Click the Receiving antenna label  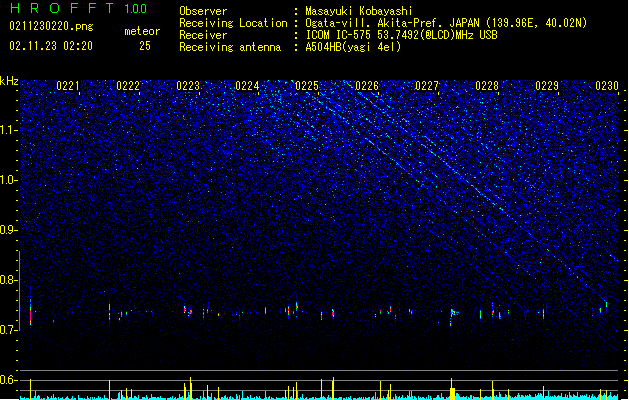pos(230,47)
